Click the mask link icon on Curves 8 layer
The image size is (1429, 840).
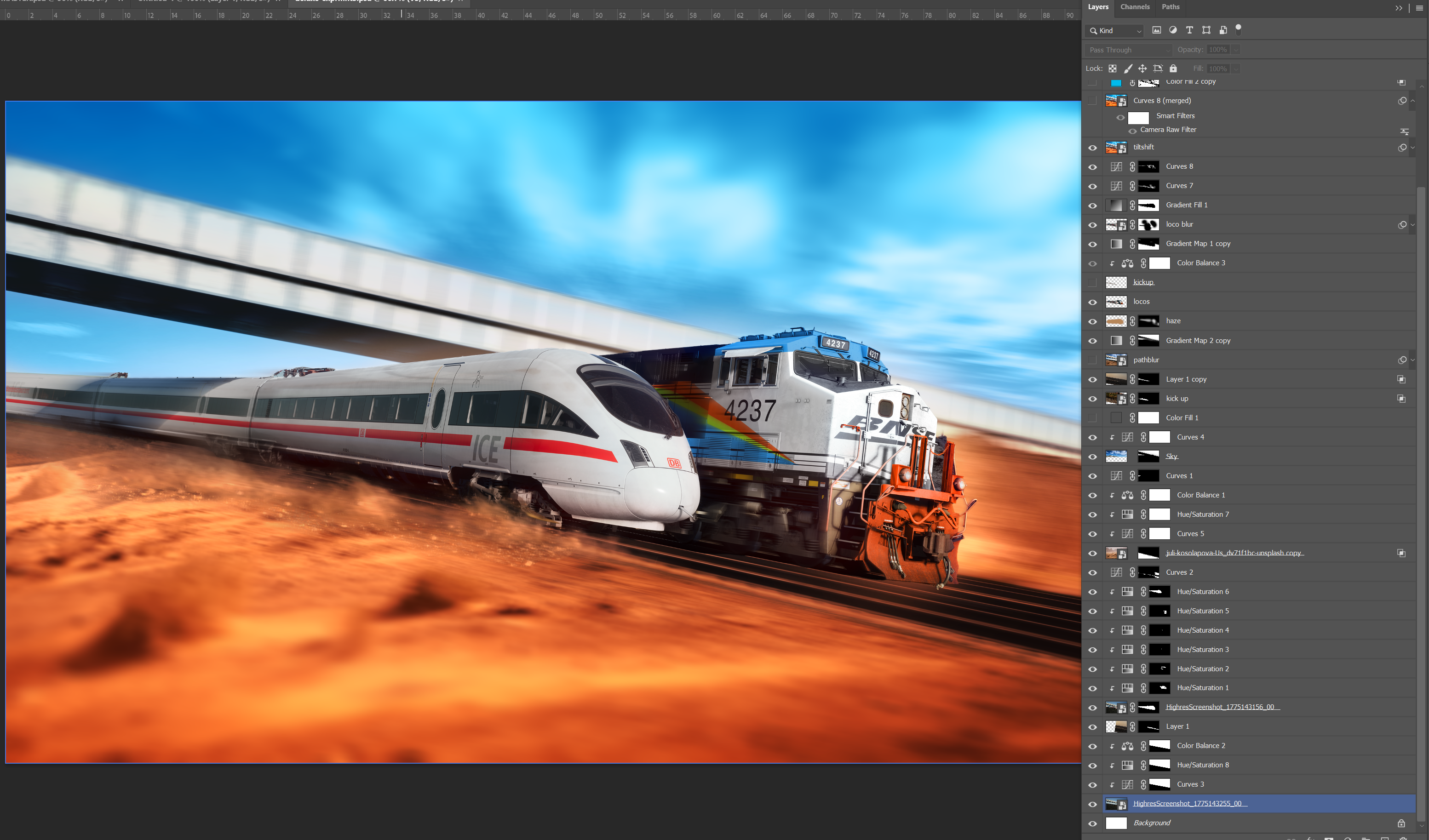click(1132, 166)
